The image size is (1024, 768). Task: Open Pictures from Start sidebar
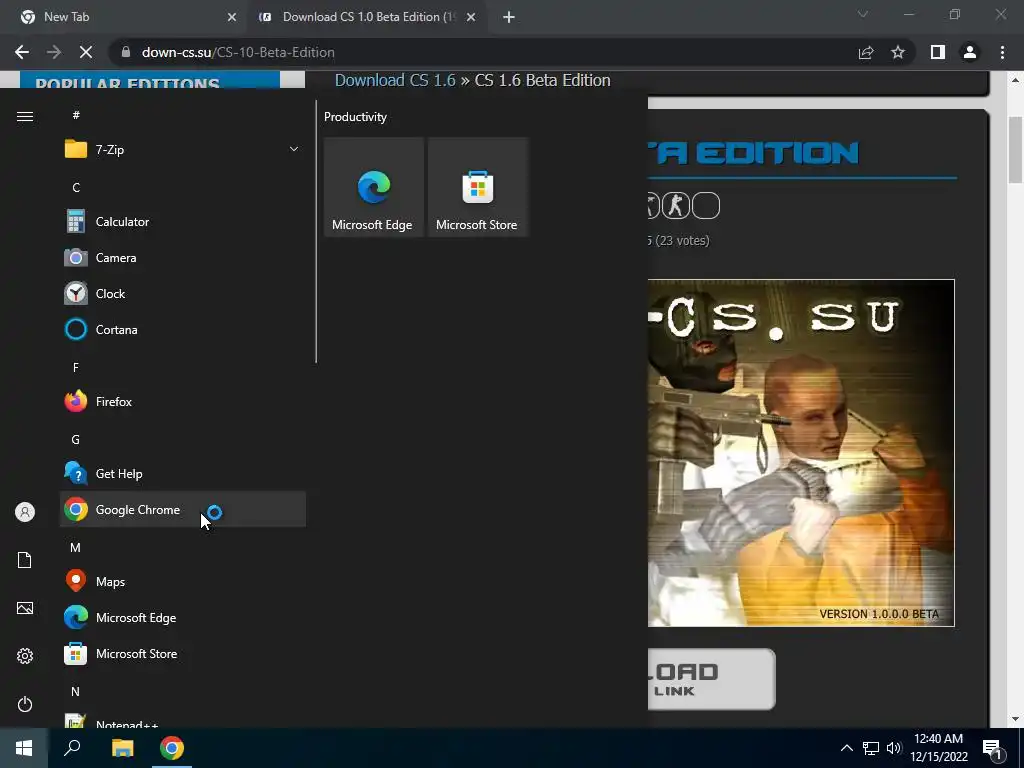tap(25, 608)
